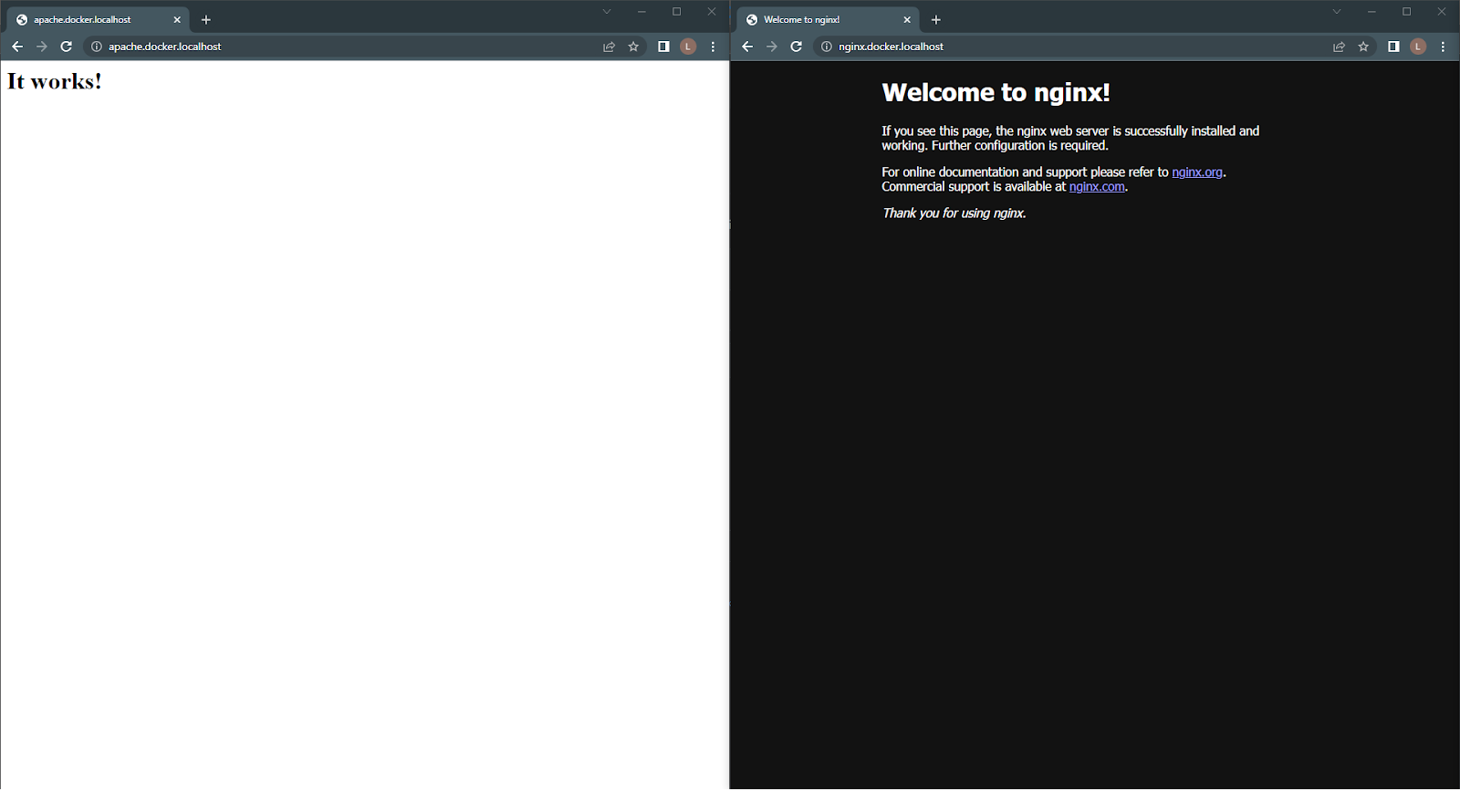This screenshot has width=1460, height=812.
Task: View site info icon in nginx window
Action: 827,47
